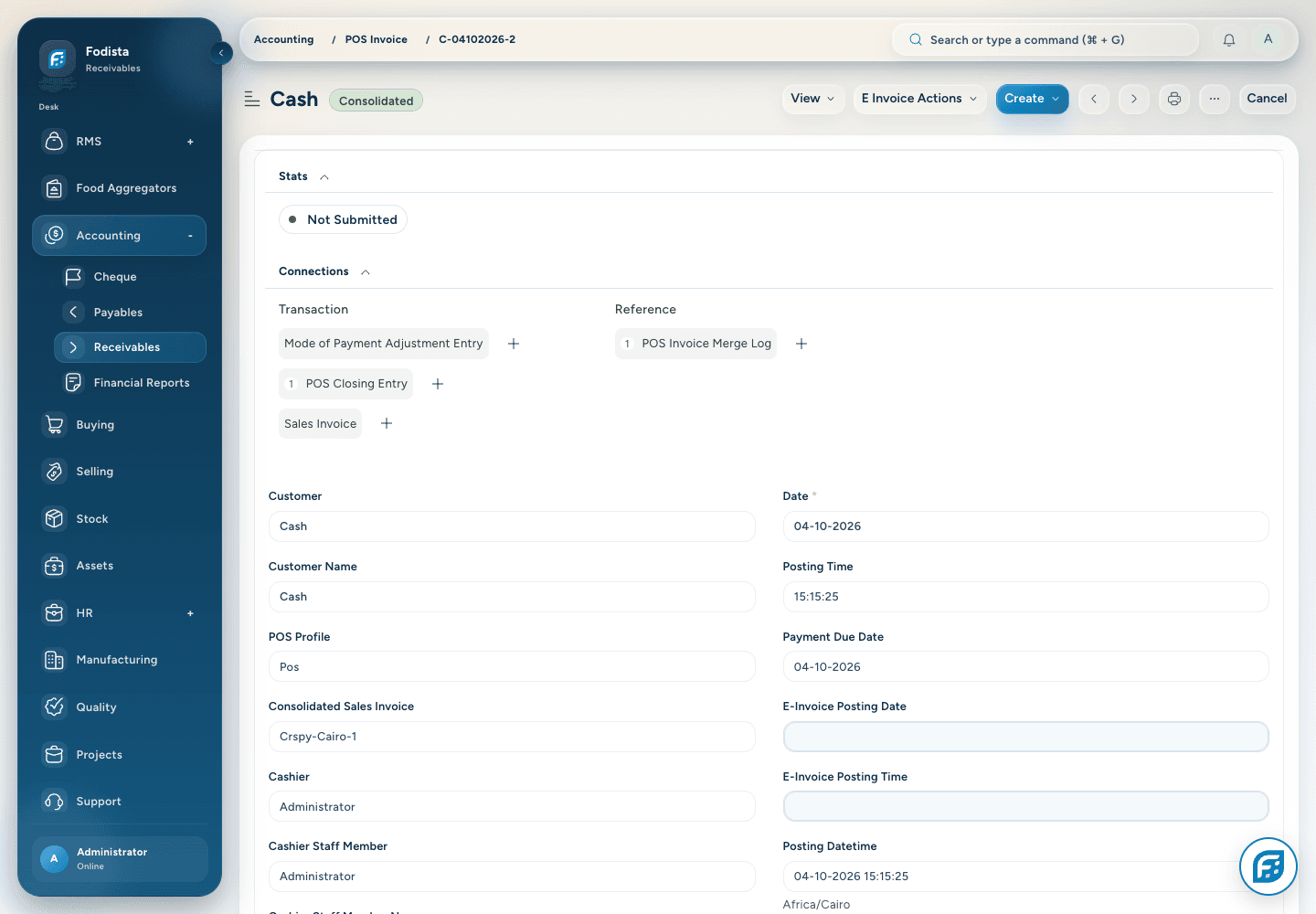Click the E-Invoice Posting Time field
This screenshot has height=914, width=1316.
click(x=1025, y=806)
